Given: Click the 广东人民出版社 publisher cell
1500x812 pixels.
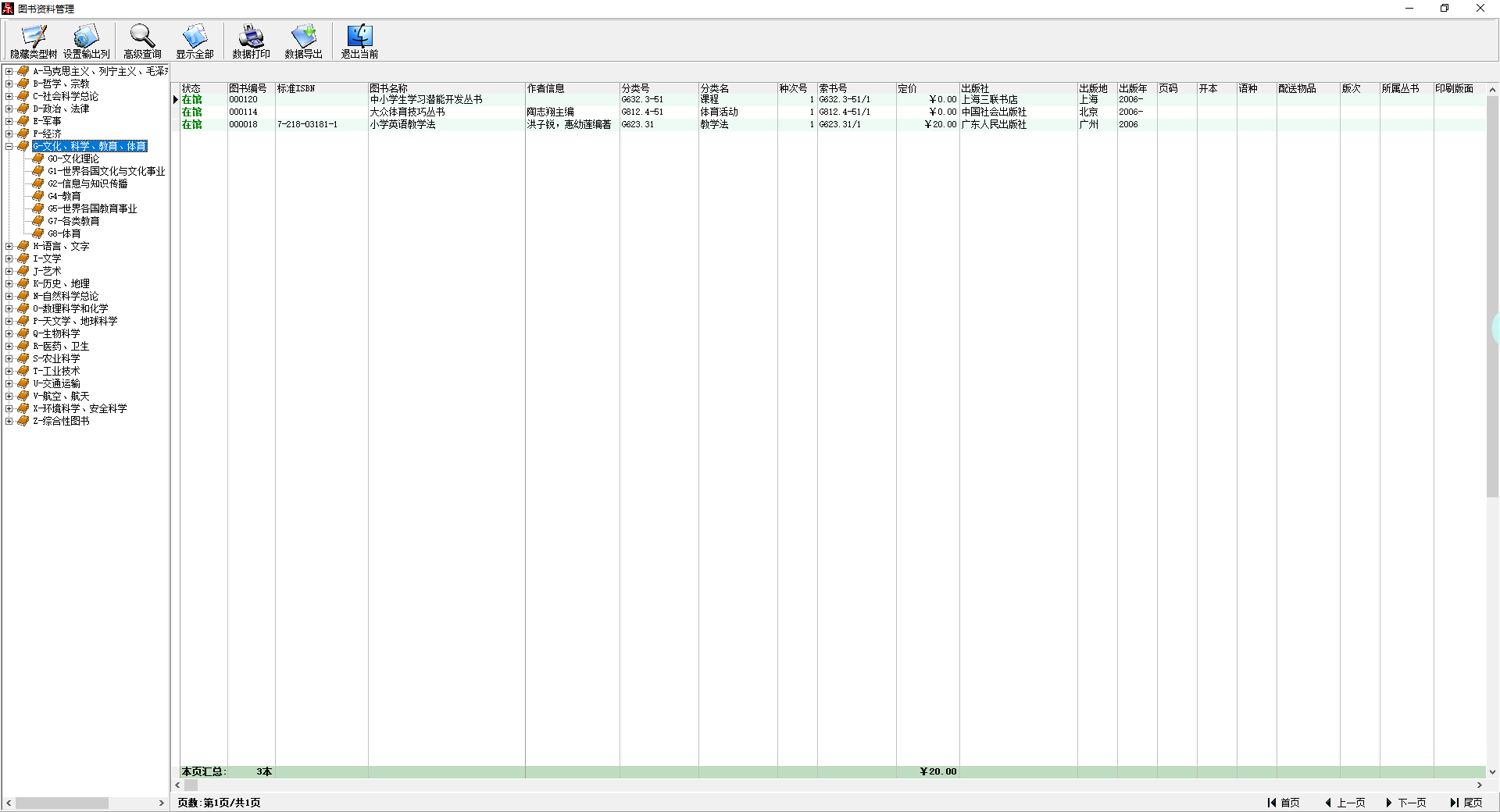Looking at the screenshot, I should (x=1019, y=124).
